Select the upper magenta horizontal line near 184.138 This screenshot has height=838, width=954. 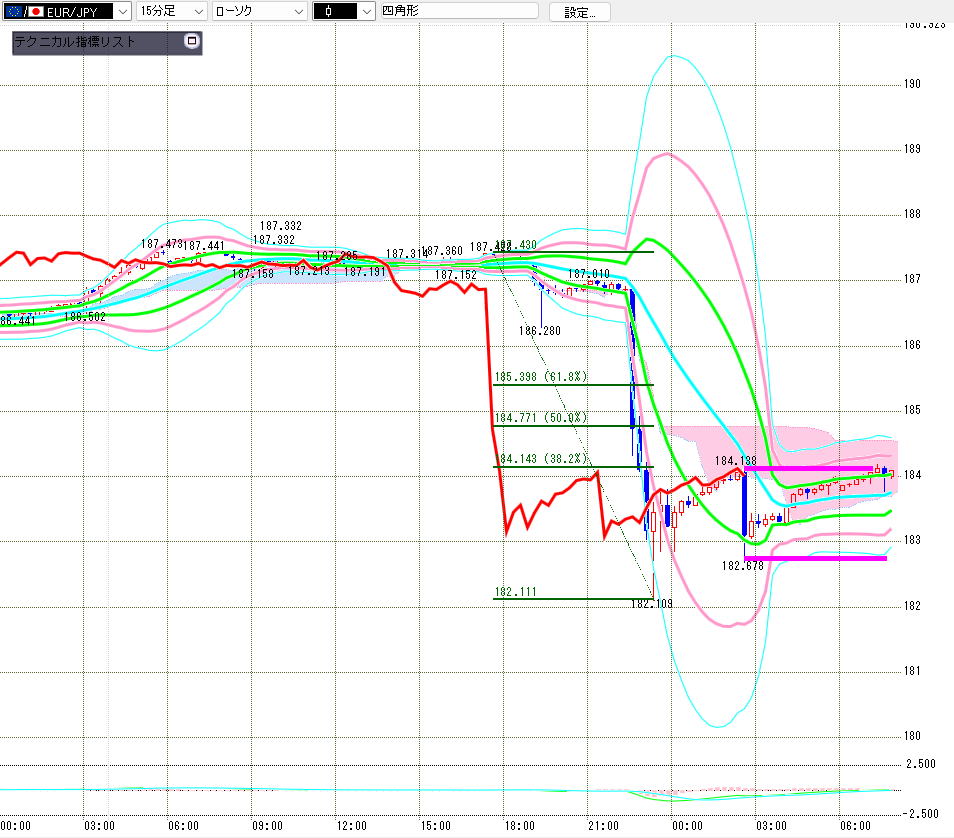pyautogui.click(x=809, y=469)
